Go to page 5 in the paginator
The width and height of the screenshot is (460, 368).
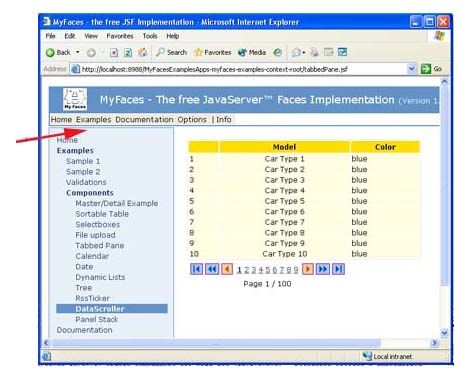click(268, 270)
